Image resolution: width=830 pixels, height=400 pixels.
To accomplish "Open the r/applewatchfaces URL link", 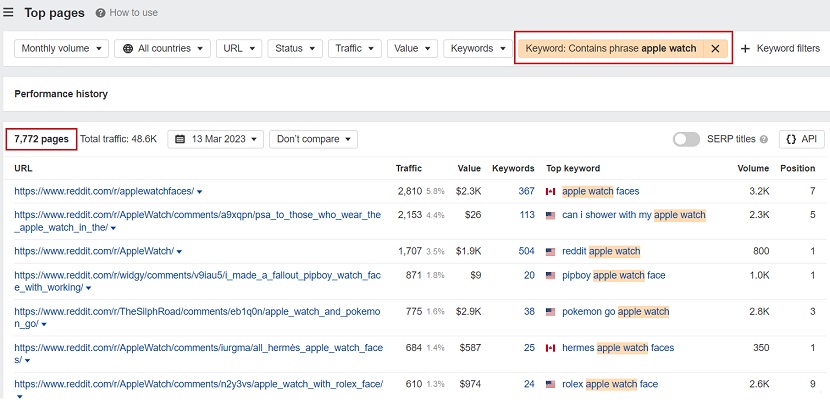I will pos(104,191).
